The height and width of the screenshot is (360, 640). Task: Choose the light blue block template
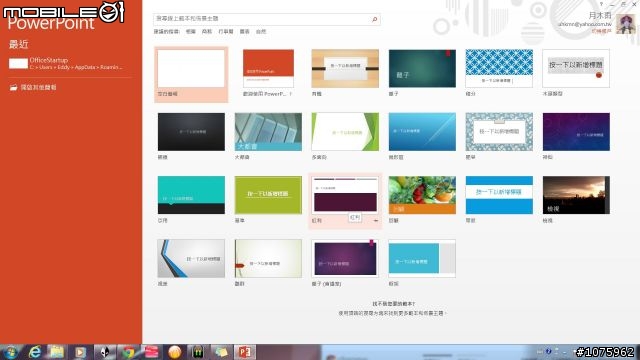tap(422, 258)
